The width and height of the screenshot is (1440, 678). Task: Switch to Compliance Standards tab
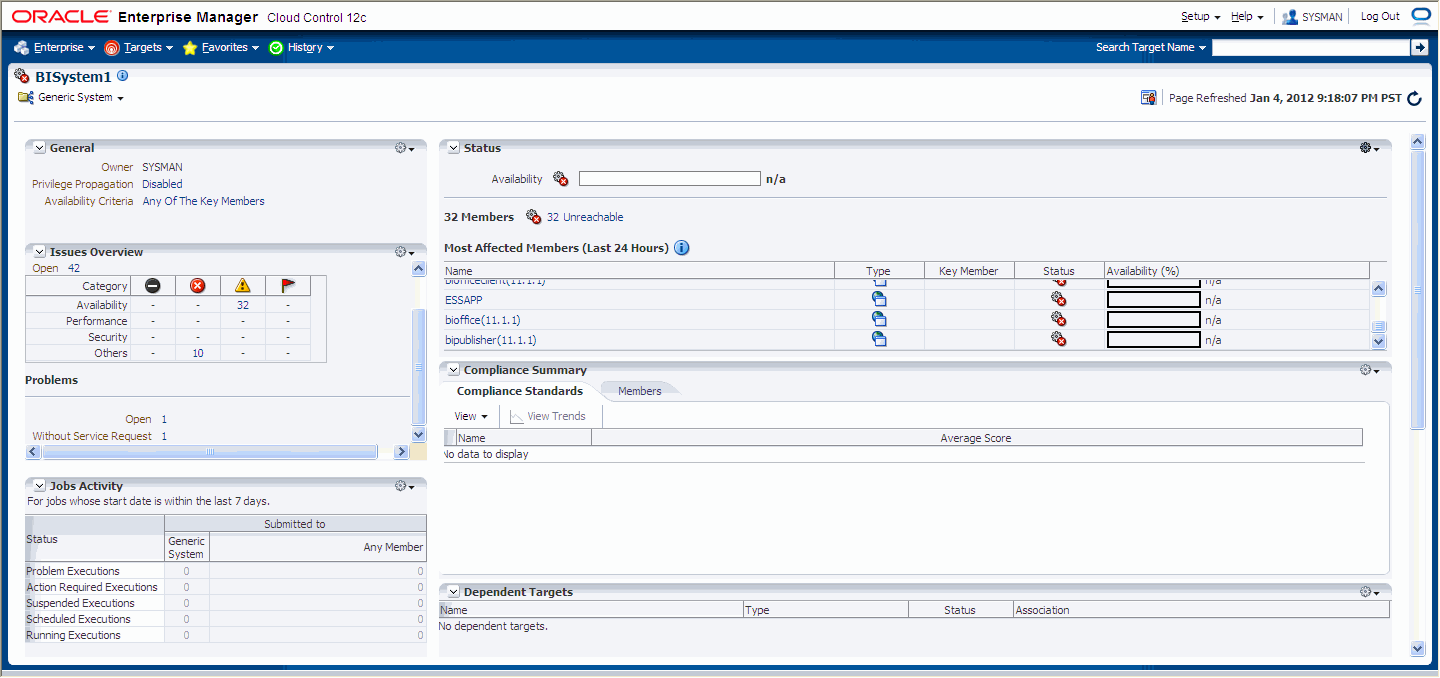point(520,391)
